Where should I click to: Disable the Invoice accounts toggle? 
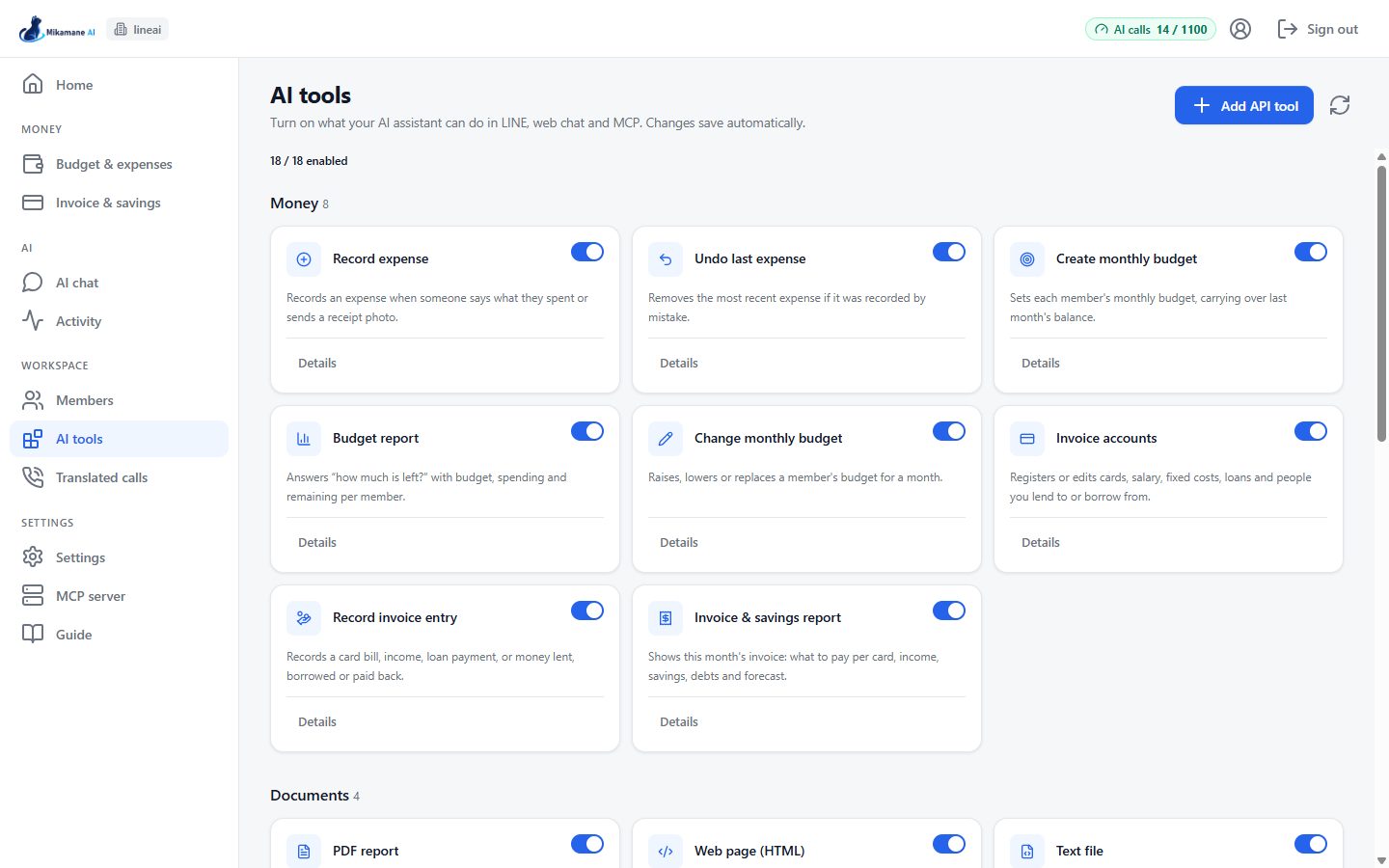1311,431
